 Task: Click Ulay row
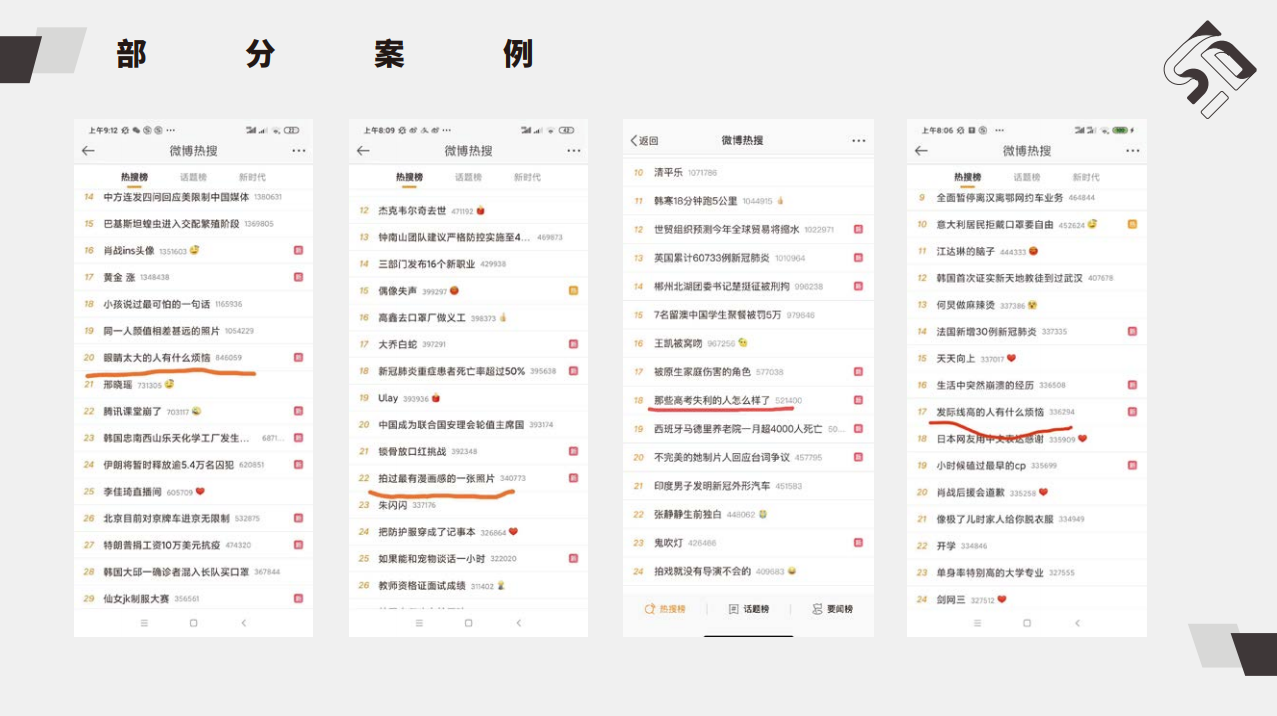[468, 398]
